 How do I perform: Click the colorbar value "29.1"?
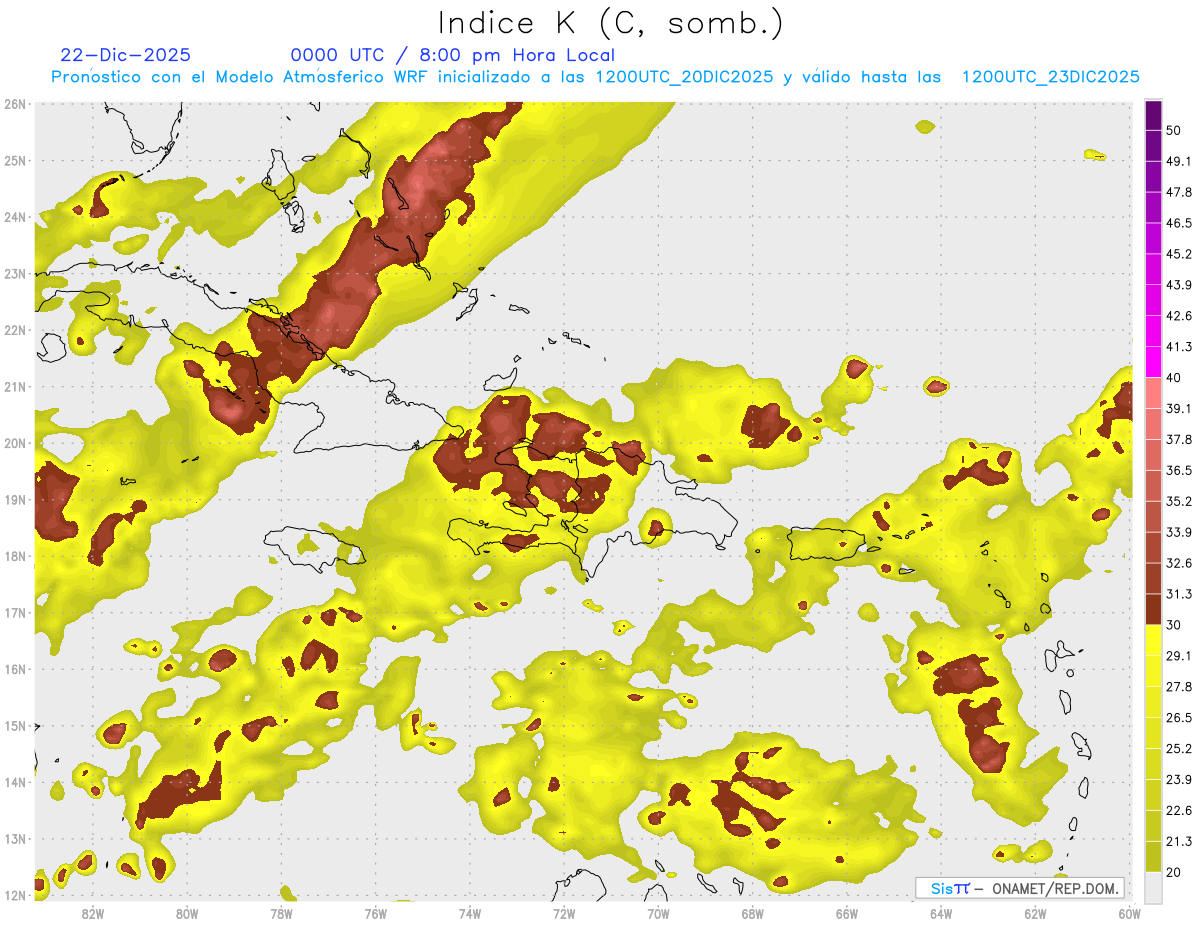tap(1179, 656)
